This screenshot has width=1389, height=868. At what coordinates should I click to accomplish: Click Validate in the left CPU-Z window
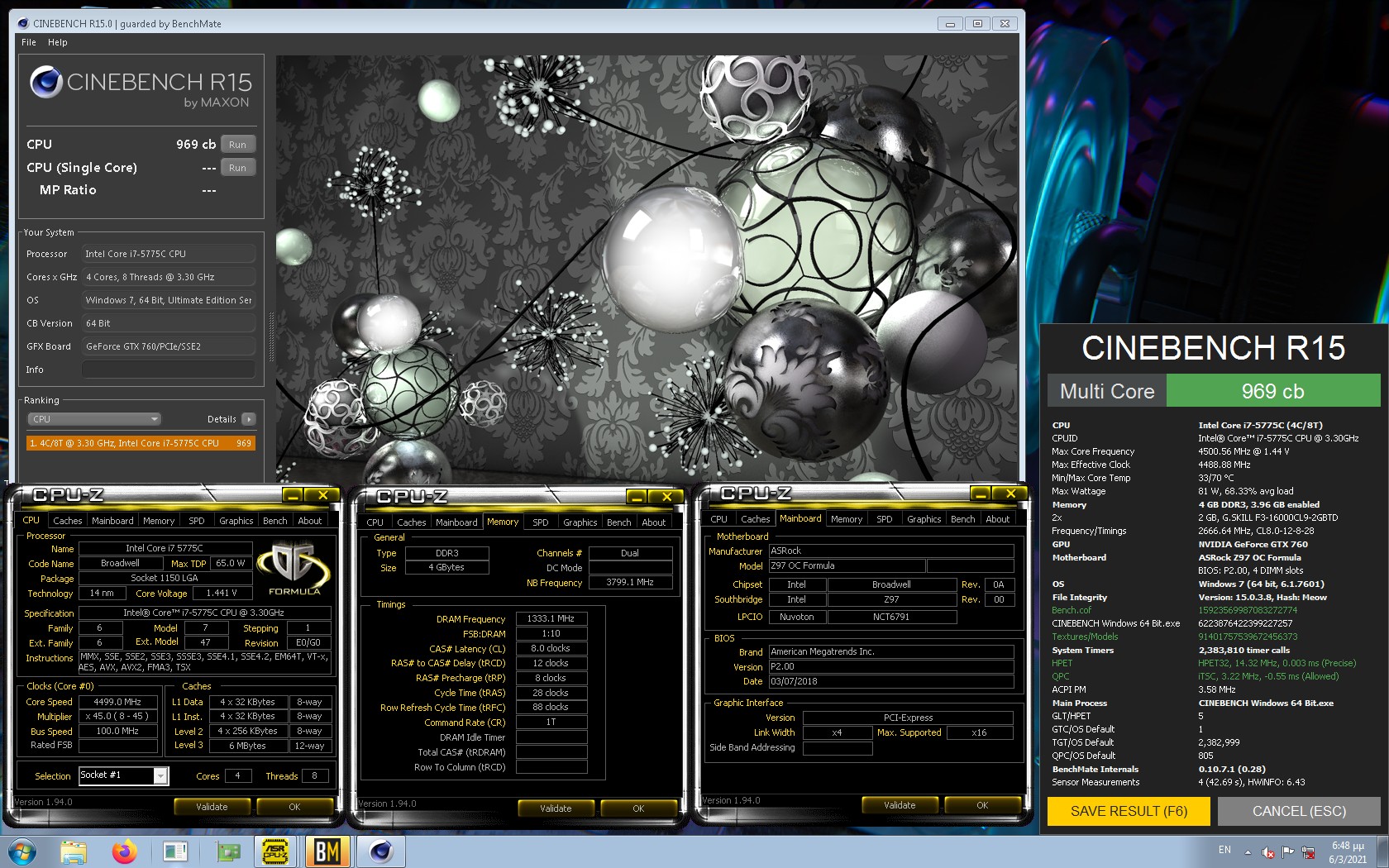[212, 807]
